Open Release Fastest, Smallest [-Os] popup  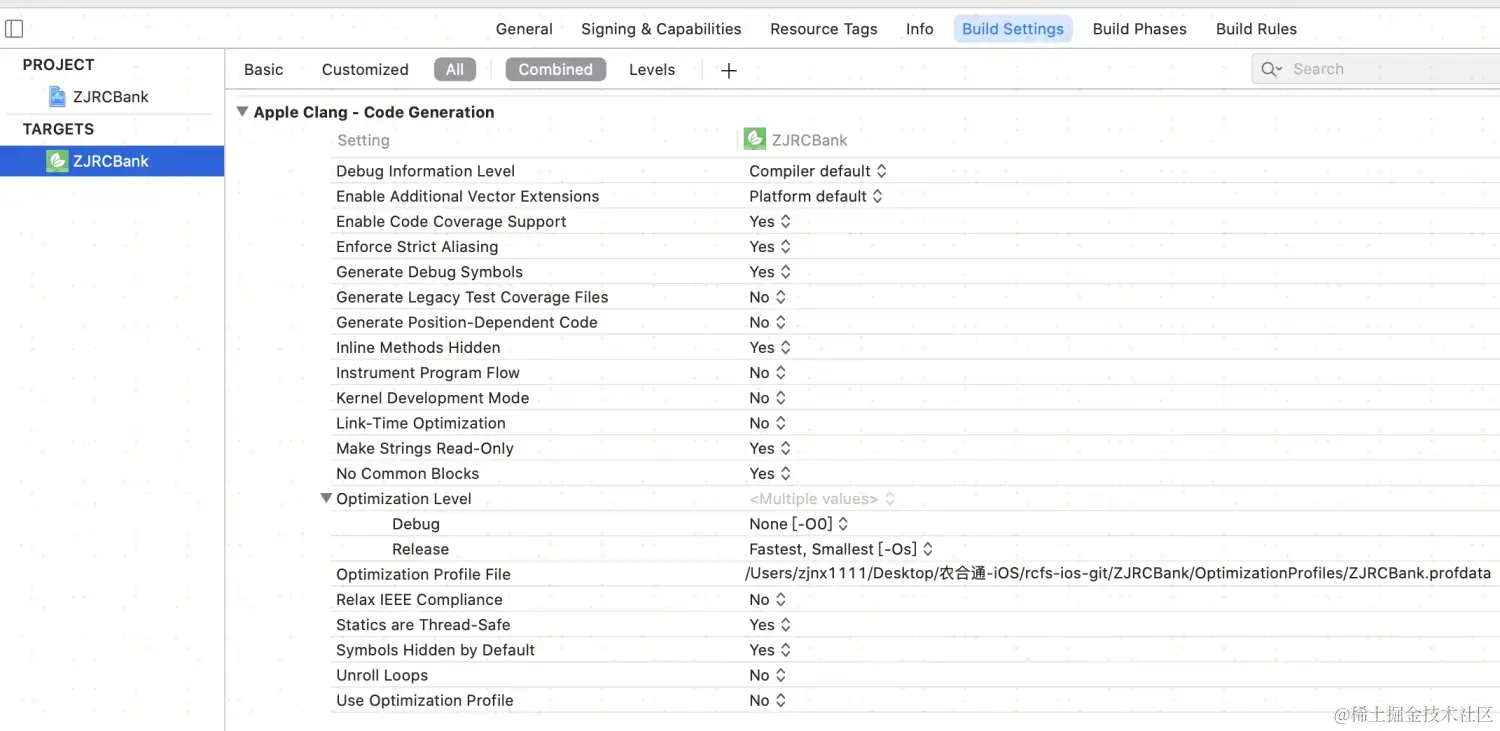(841, 549)
